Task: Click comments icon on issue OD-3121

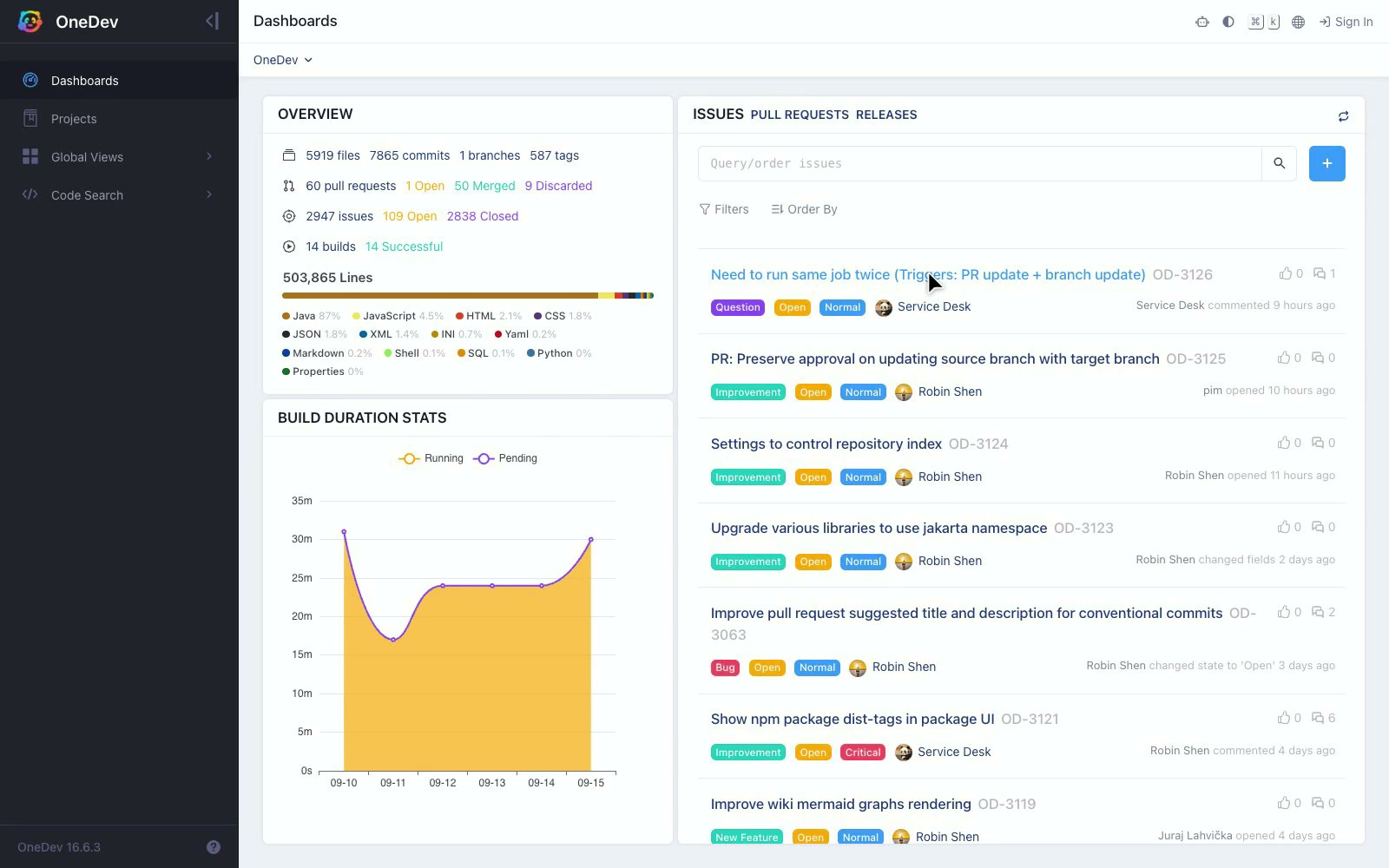Action: pyautogui.click(x=1318, y=718)
